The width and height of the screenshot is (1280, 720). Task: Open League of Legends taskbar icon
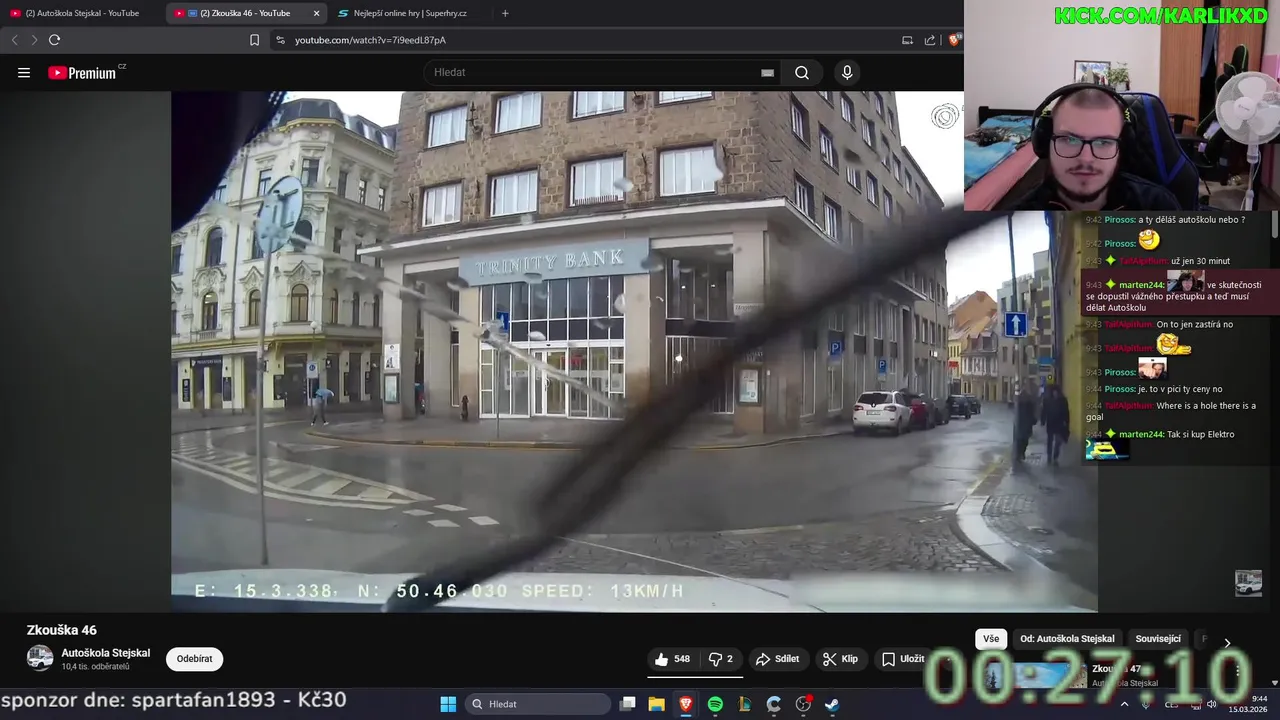coord(744,704)
